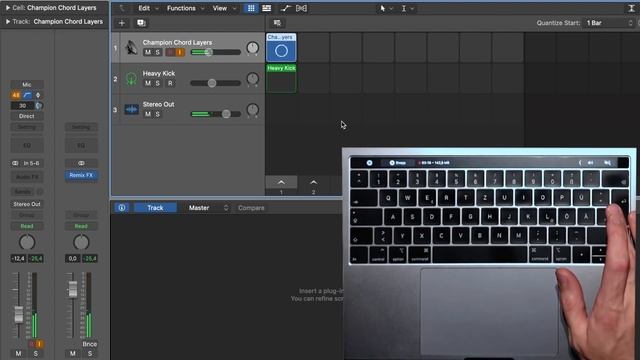Open the Mic input type dropdown
This screenshot has width=640, height=360.
click(x=27, y=84)
